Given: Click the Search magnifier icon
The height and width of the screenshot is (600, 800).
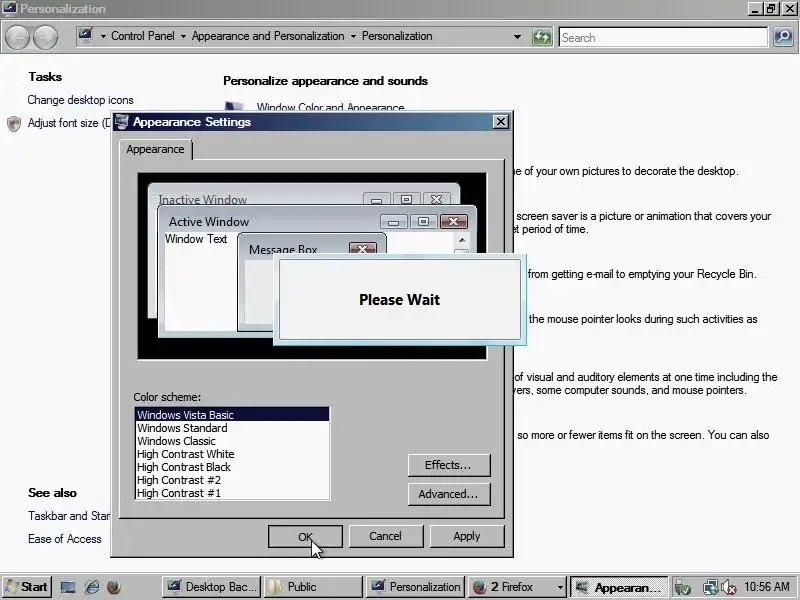Looking at the screenshot, I should point(783,37).
